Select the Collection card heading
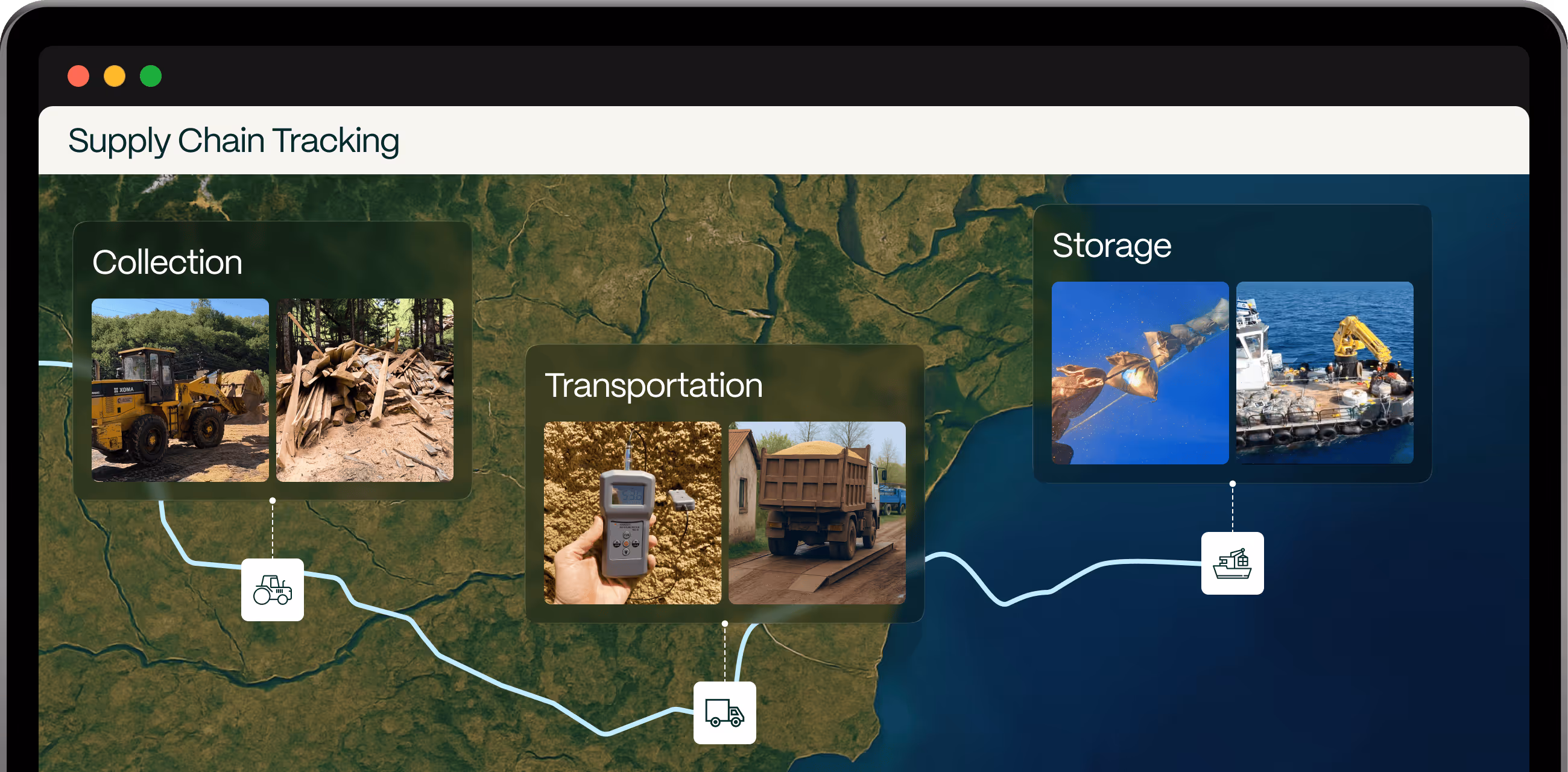Screen dimensions: 1568x772 [168, 262]
